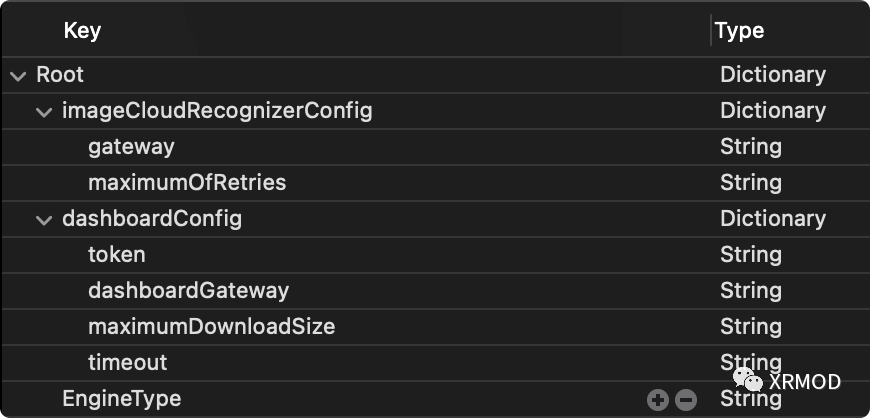Collapse the dashboardConfig disclosure chevron
The image size is (870, 418).
coord(44,220)
